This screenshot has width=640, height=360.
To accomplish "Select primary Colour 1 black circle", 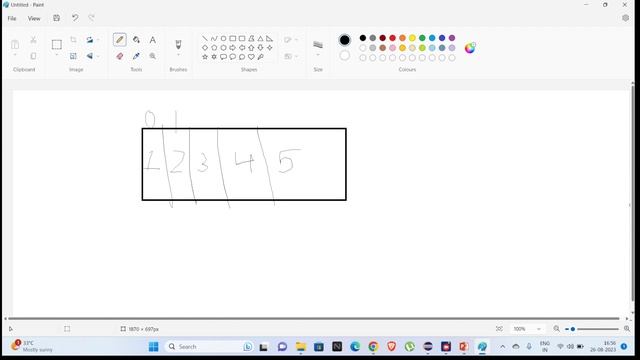I will [344, 40].
